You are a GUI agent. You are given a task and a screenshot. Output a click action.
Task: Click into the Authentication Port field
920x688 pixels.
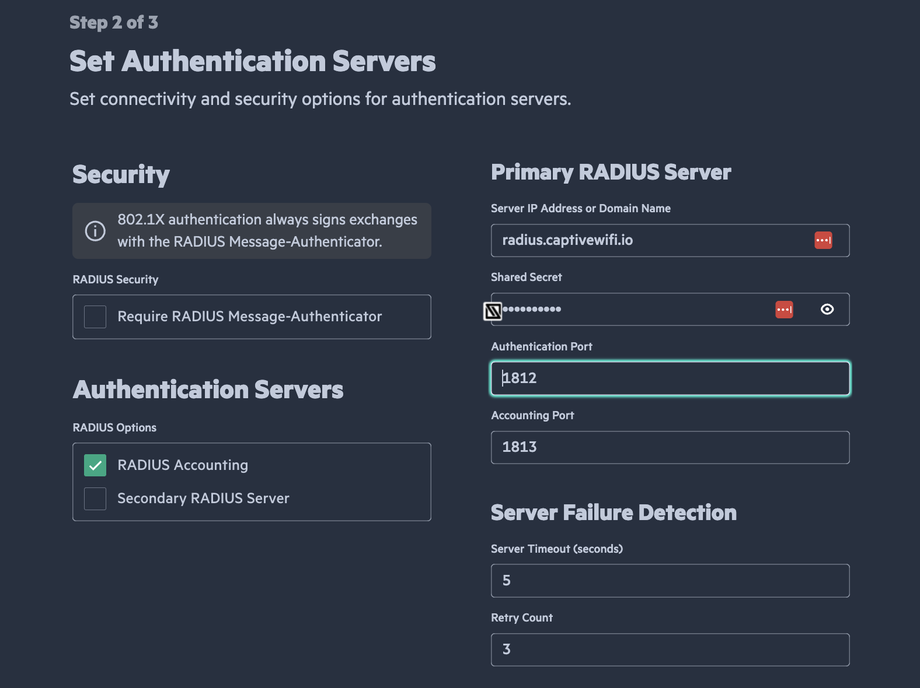[x=670, y=378]
